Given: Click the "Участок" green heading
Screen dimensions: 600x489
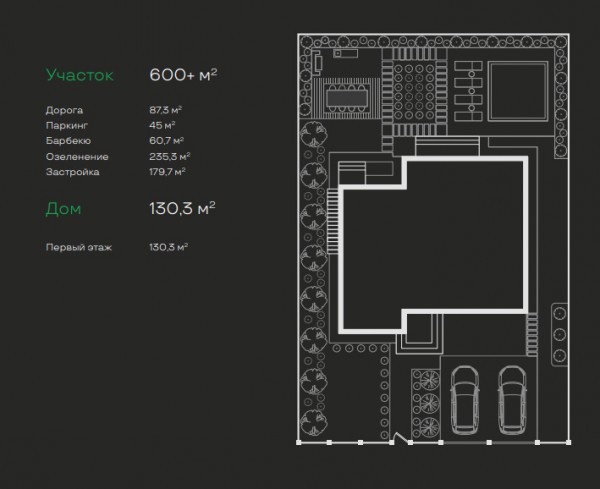Looking at the screenshot, I should point(80,75).
